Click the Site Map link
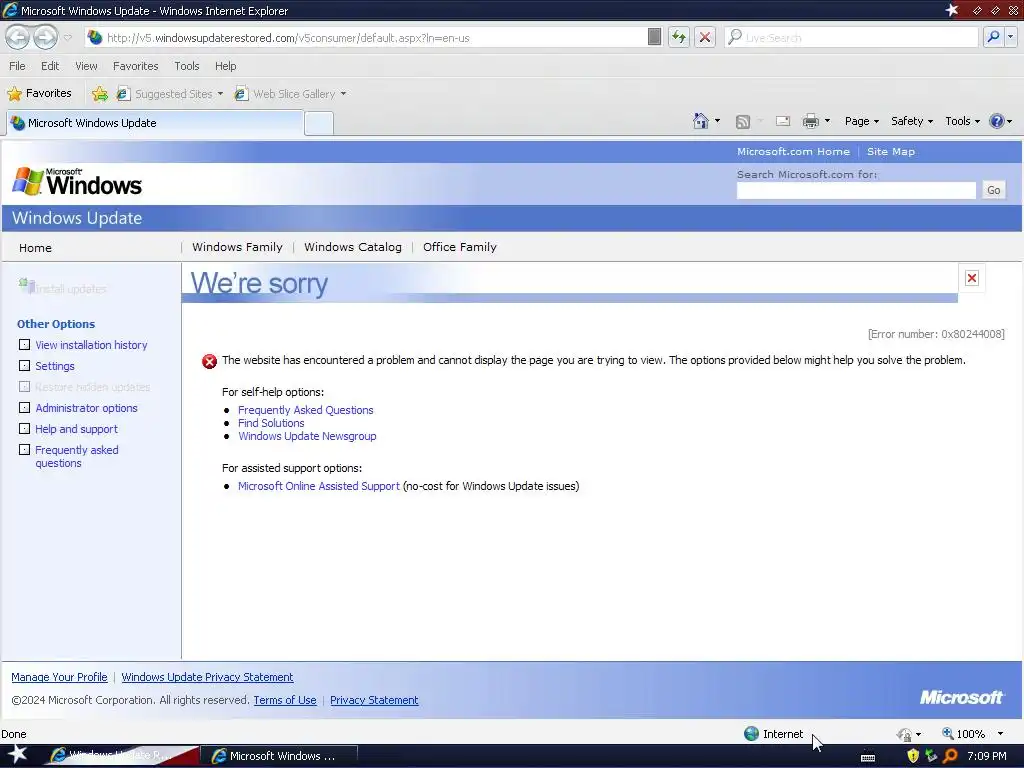1024x768 pixels. [891, 152]
